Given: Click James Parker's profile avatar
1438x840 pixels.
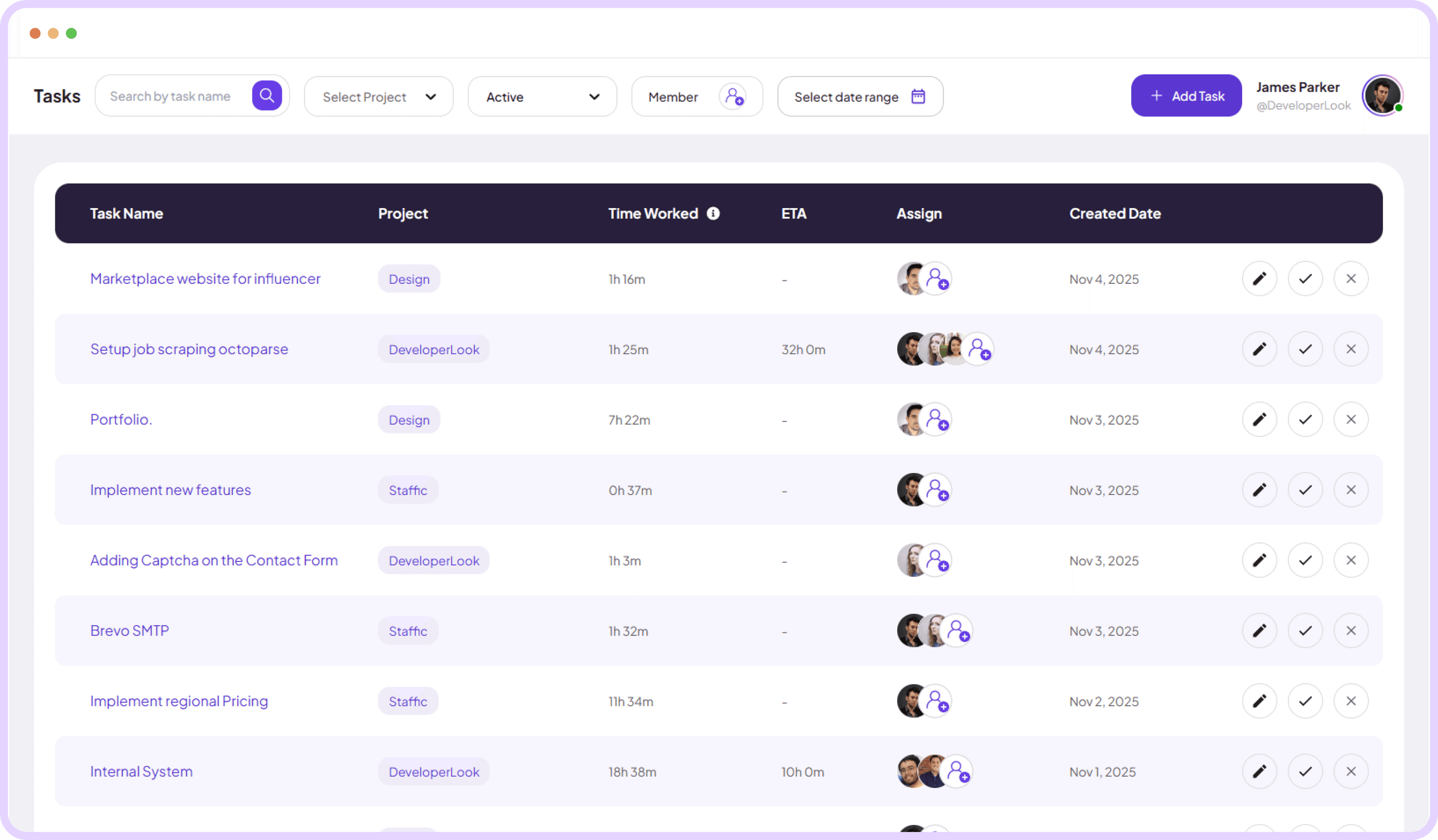Looking at the screenshot, I should click(1382, 95).
